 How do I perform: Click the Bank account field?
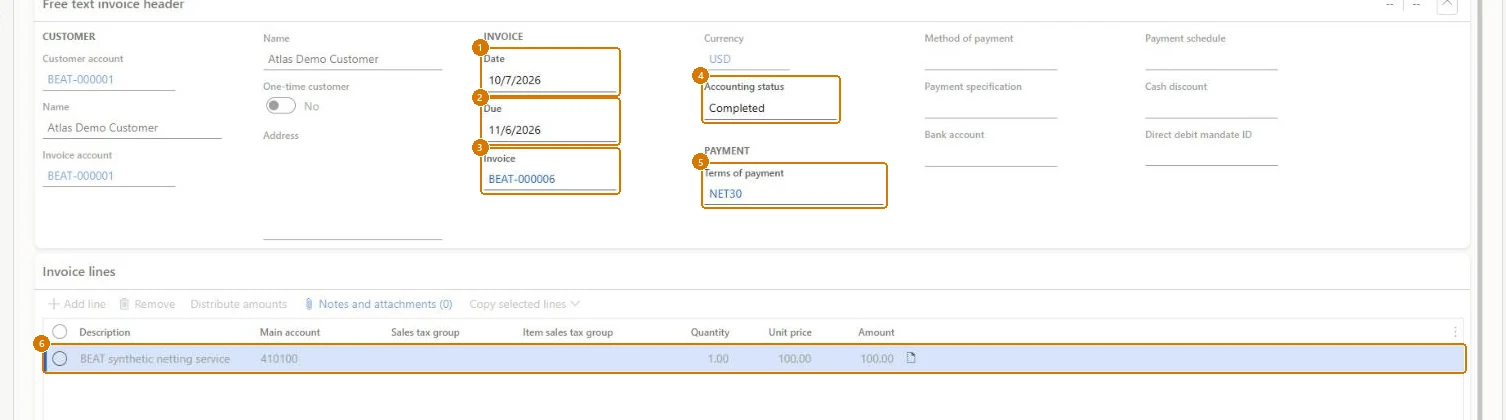coord(991,155)
